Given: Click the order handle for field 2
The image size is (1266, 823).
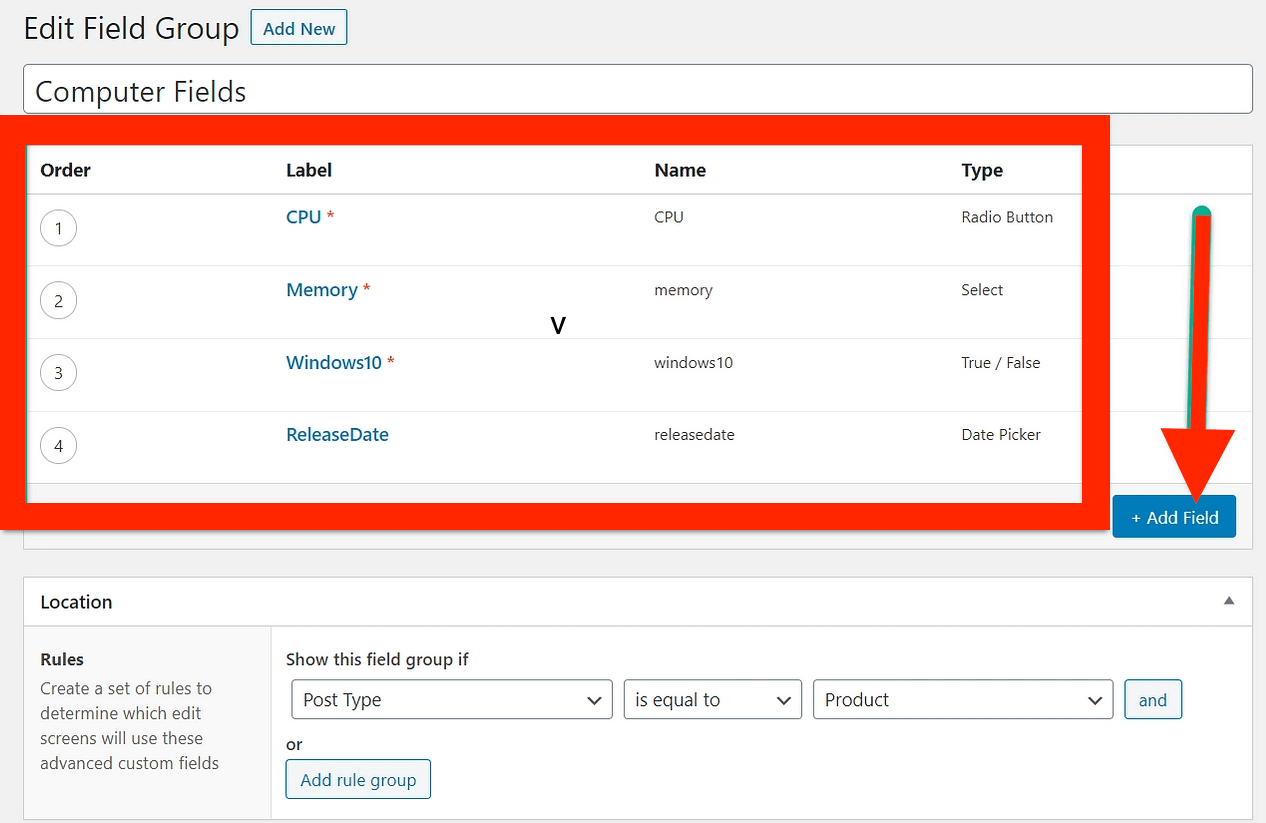Looking at the screenshot, I should pos(58,300).
